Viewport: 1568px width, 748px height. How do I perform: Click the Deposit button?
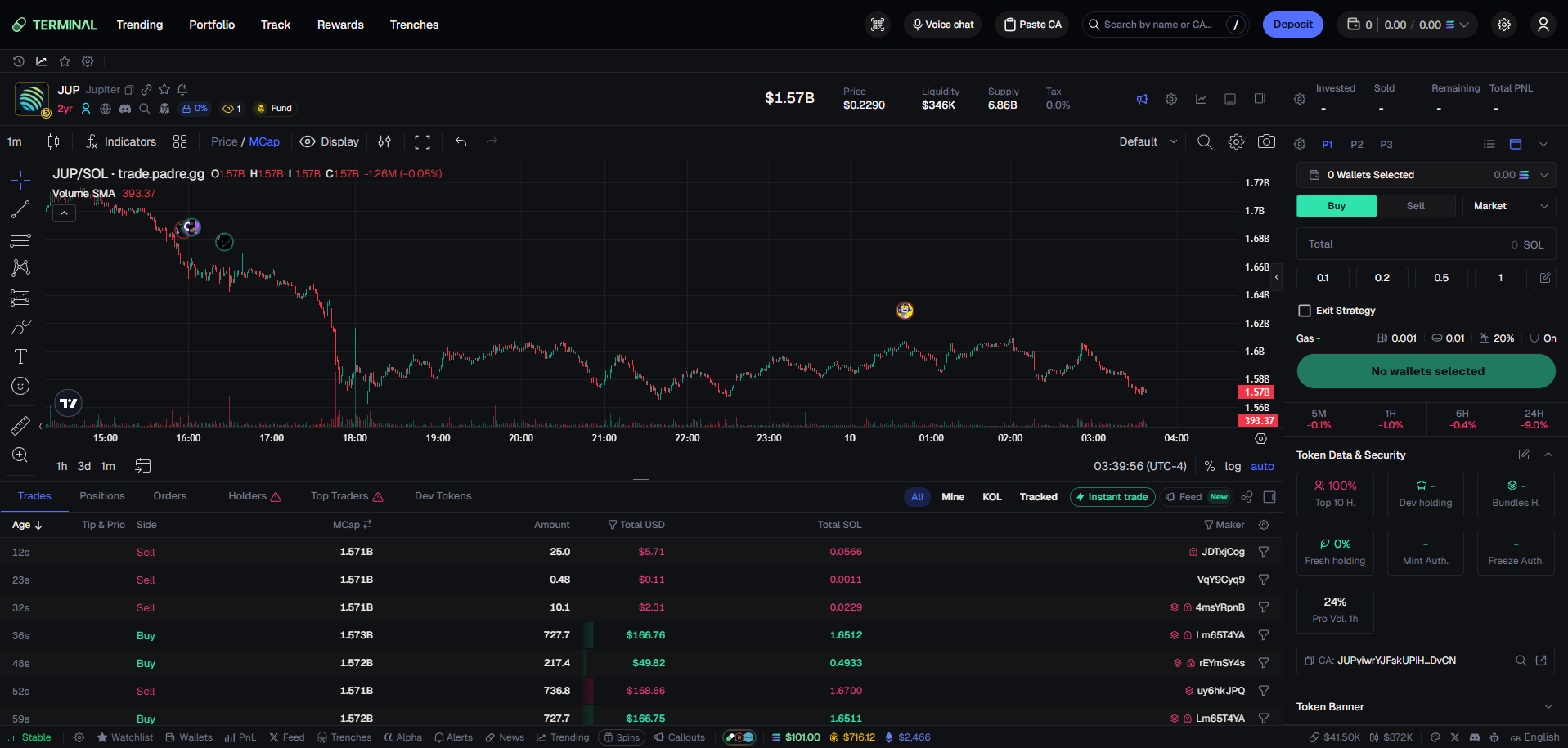[1293, 25]
